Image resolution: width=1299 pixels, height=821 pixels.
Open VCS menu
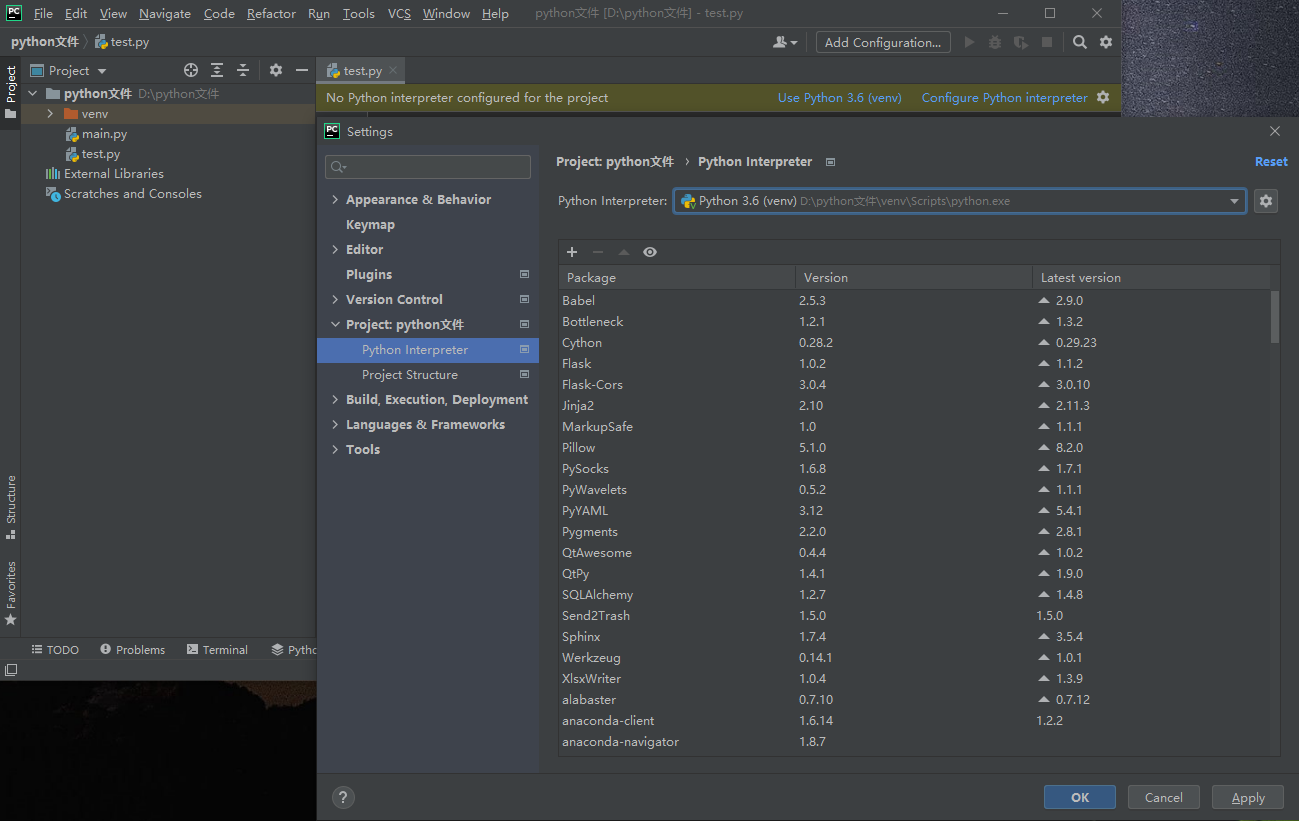pyautogui.click(x=399, y=14)
